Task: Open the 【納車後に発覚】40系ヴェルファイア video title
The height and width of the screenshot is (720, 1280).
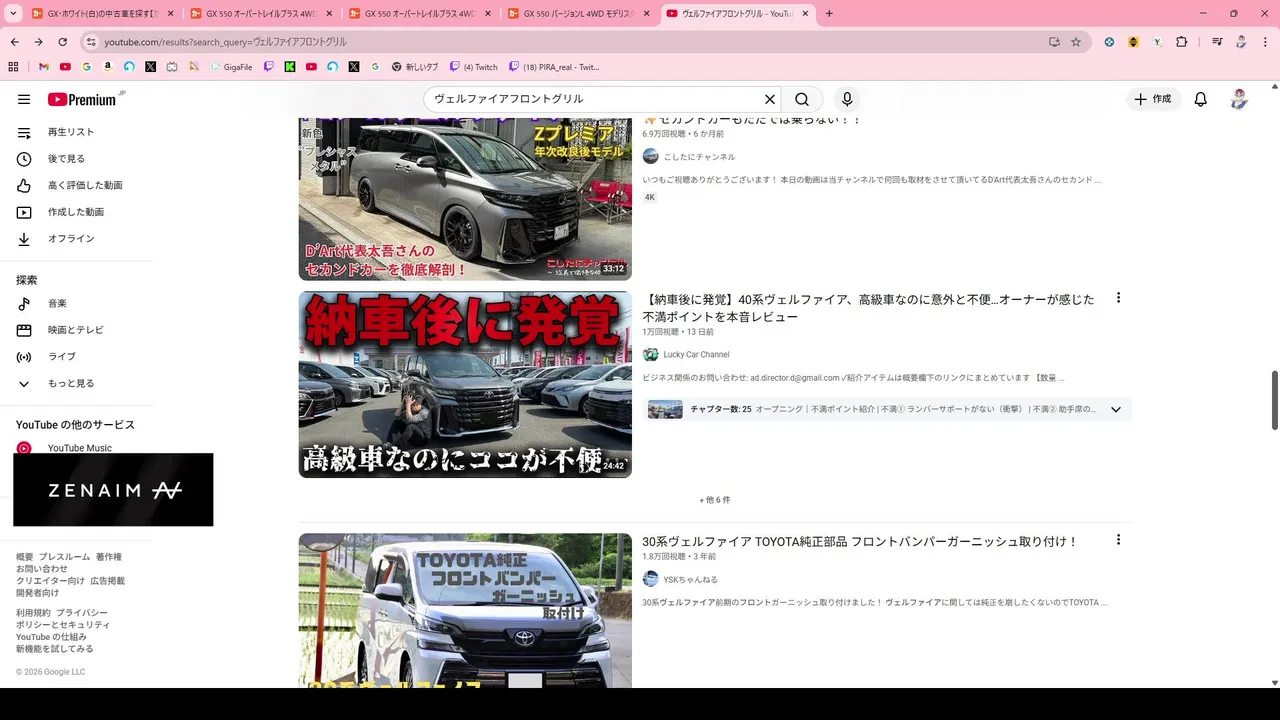Action: [868, 308]
